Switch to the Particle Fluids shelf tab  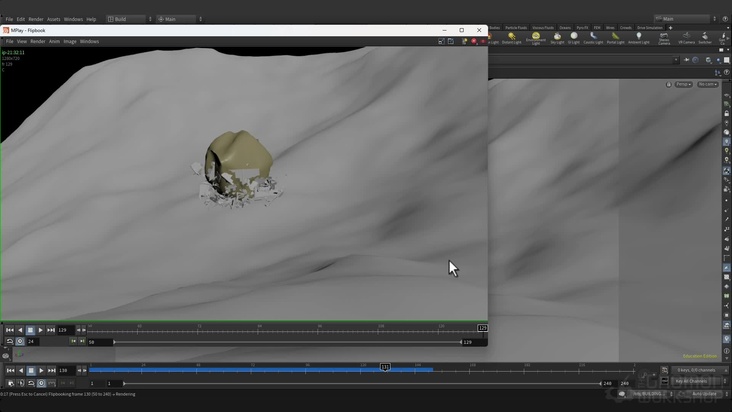516,28
